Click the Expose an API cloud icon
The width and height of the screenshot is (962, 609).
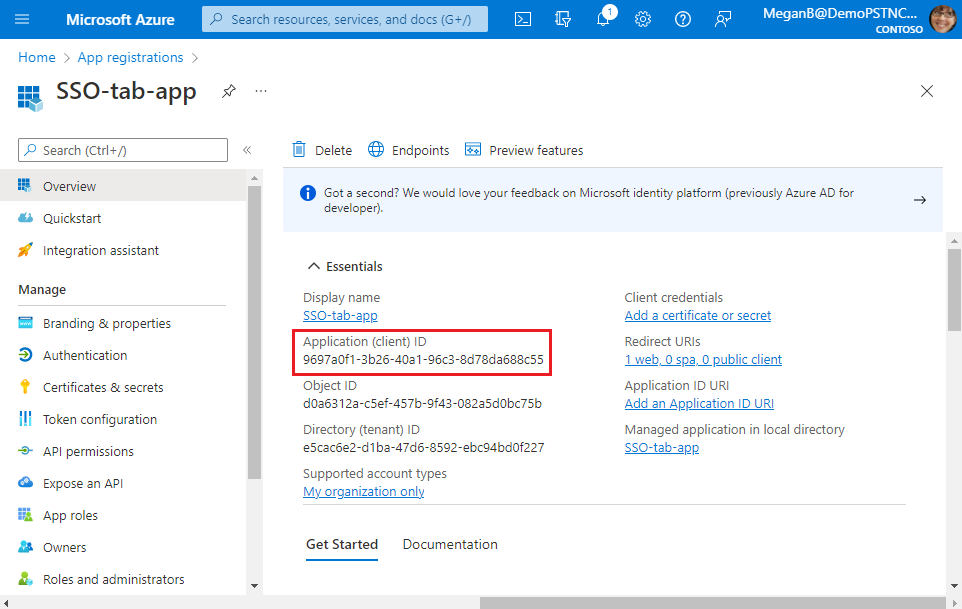25,482
